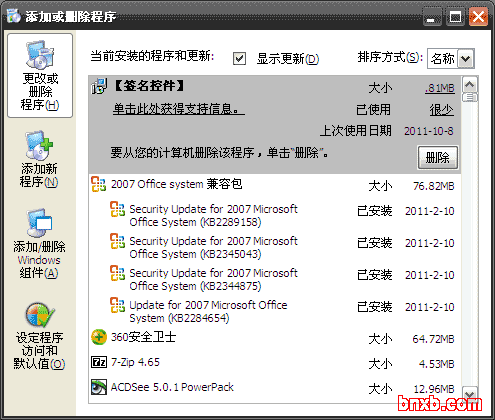The image size is (495, 420).
Task: Select the 360安全卫士 entry
Action: [x=275, y=337]
